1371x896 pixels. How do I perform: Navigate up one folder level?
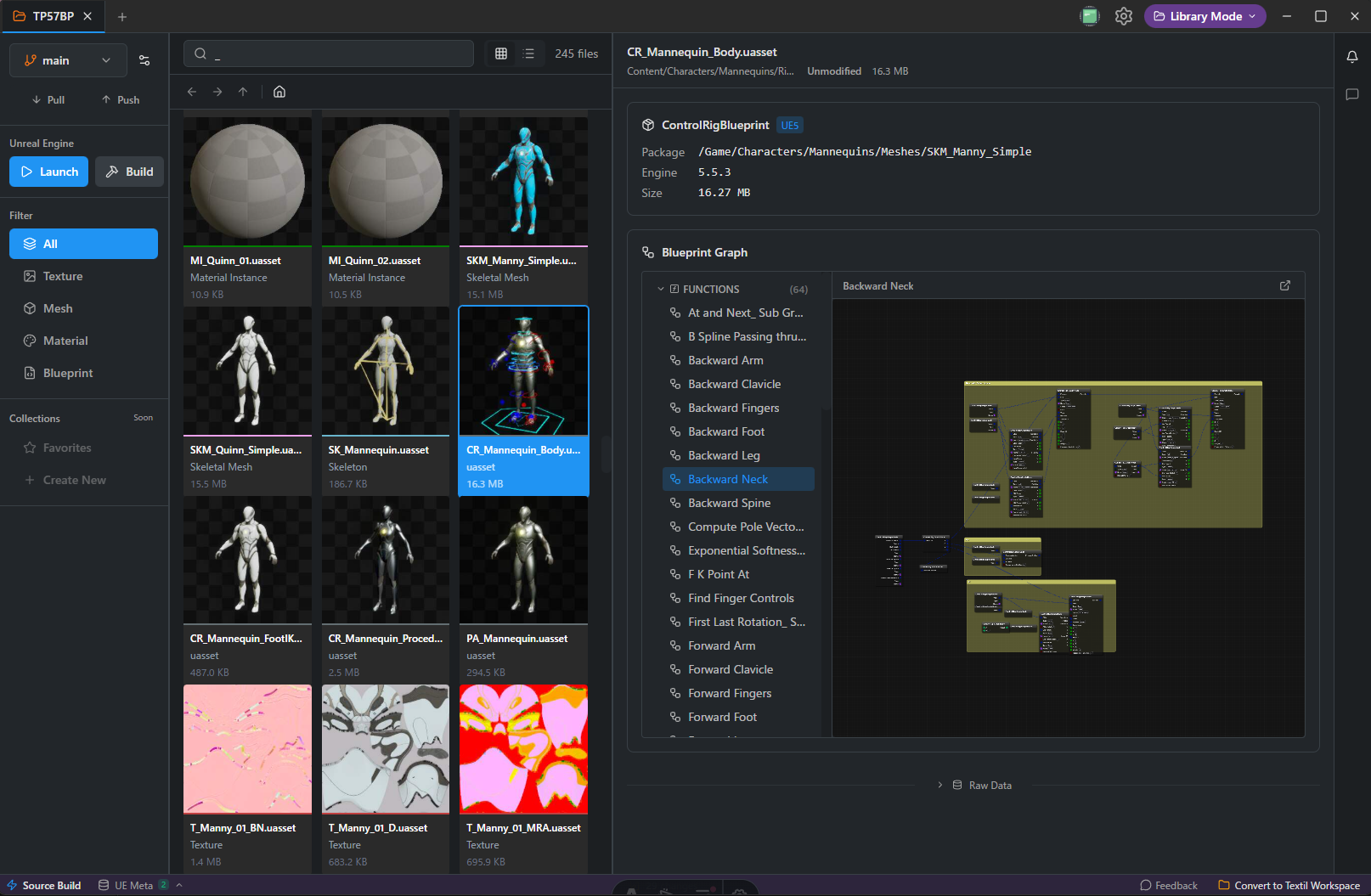(243, 92)
